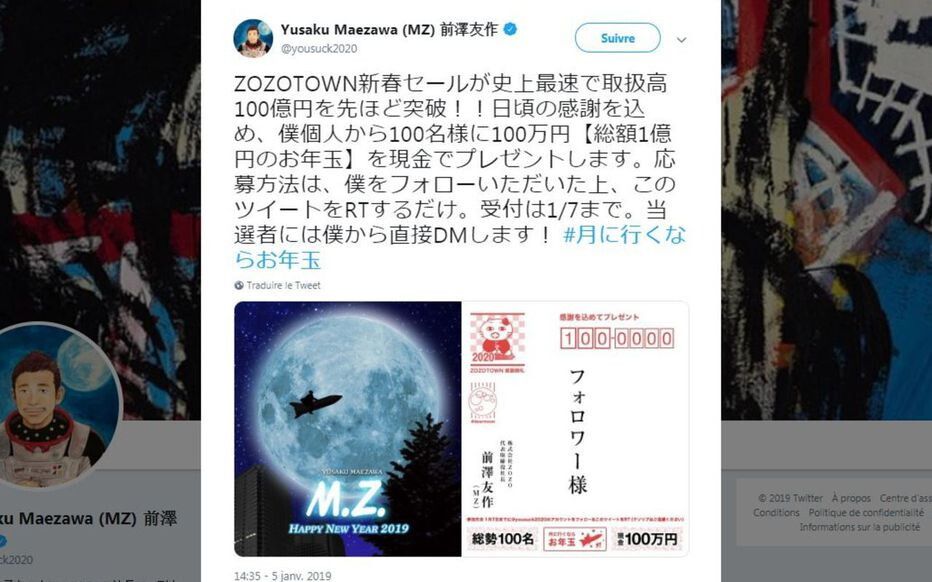Click the À propos footer link
This screenshot has width=932, height=582.
[x=851, y=498]
